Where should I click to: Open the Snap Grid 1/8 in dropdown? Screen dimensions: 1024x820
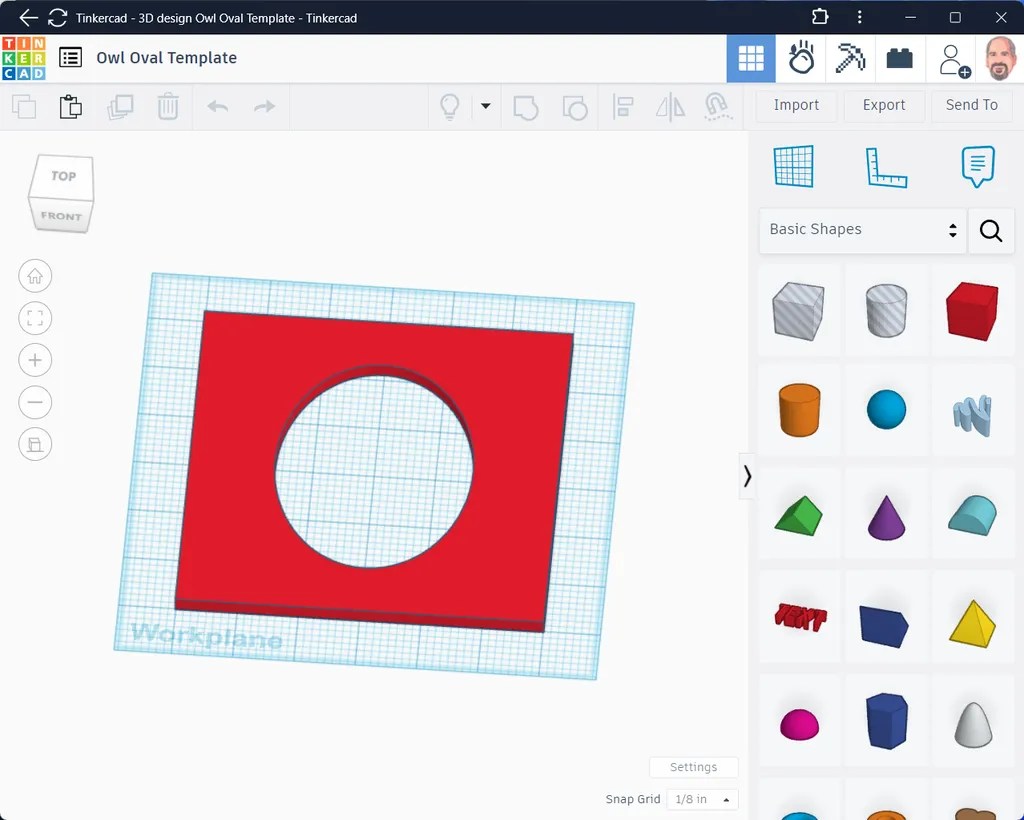click(703, 799)
